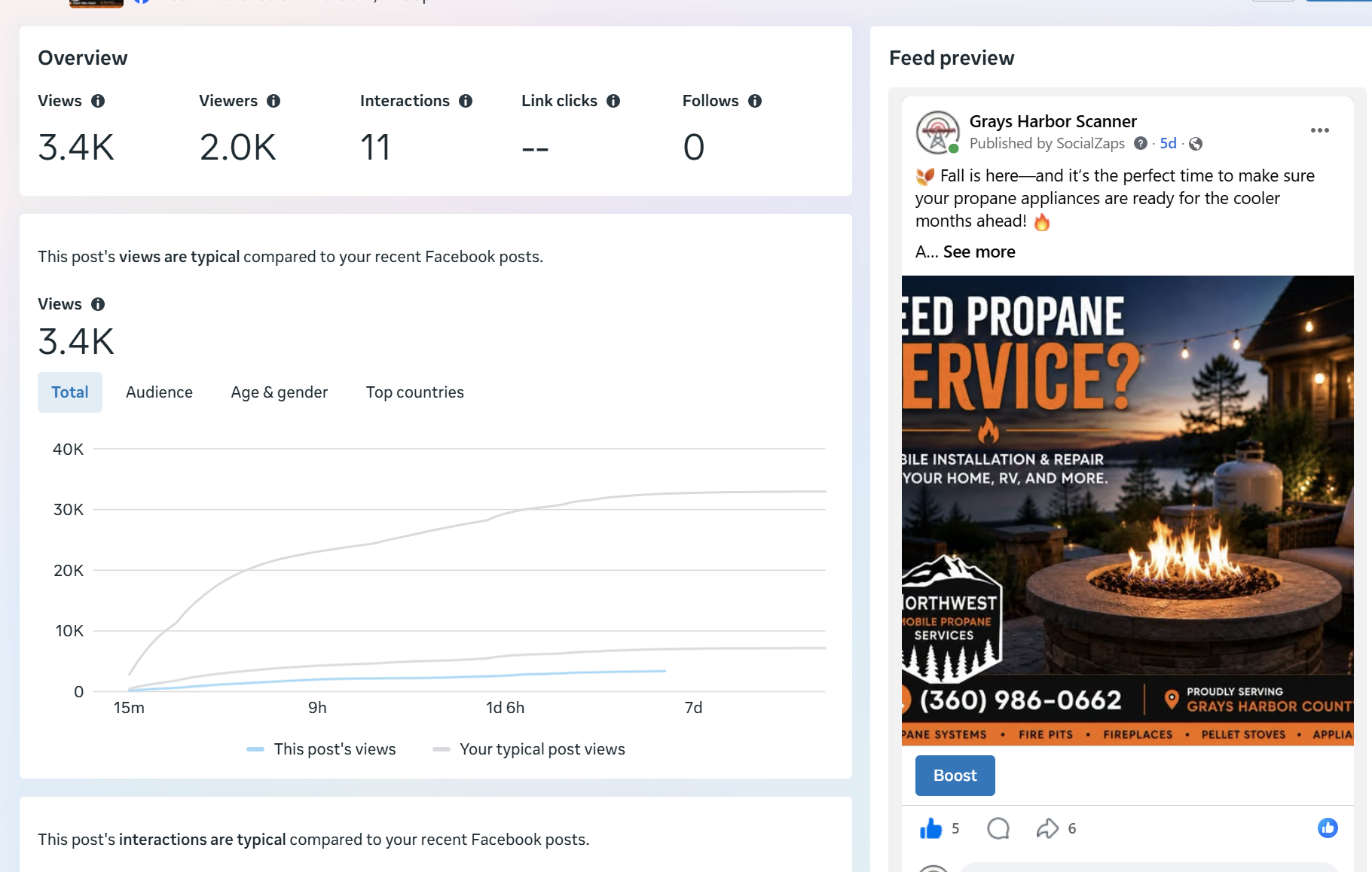Open the Interactions info tooltip icon
The height and width of the screenshot is (872, 1372).
tap(466, 101)
